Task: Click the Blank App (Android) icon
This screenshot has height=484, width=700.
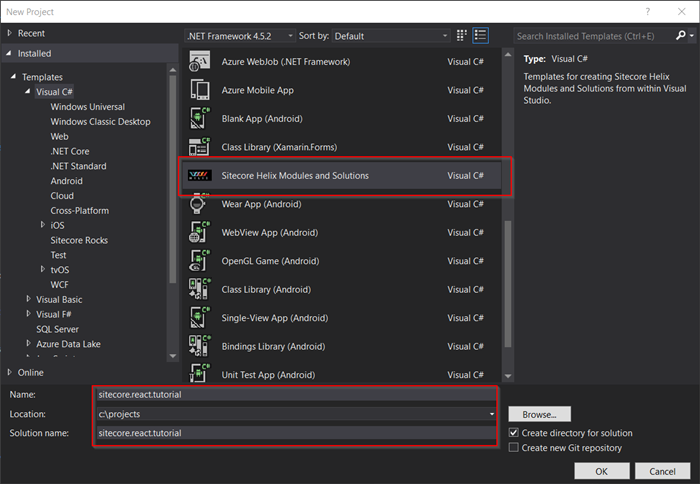Action: click(x=199, y=119)
